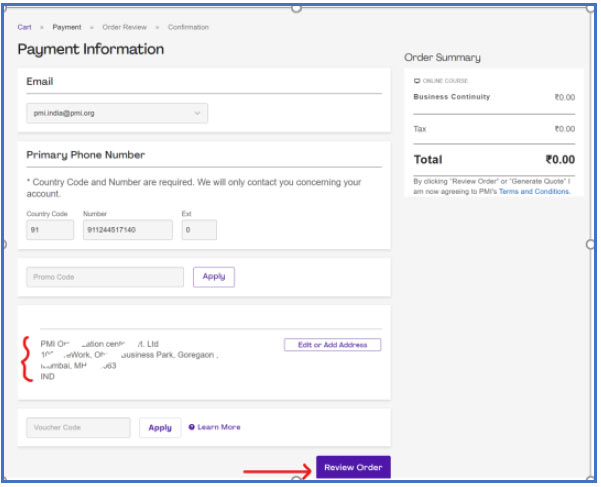Image resolution: width=601 pixels, height=487 pixels.
Task: Click the top-center selection handle of the image
Action: click(x=296, y=7)
